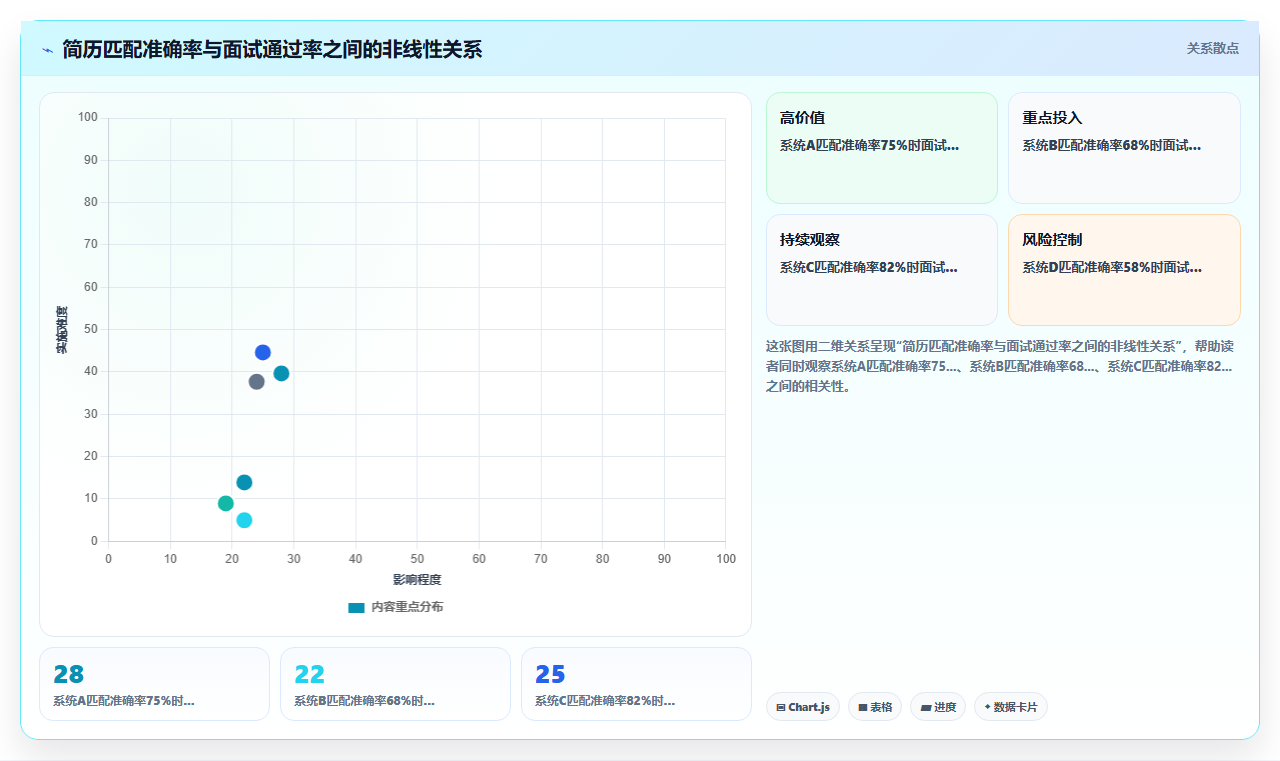This screenshot has width=1280, height=761.
Task: Select the 表格 tag
Action: 875,707
